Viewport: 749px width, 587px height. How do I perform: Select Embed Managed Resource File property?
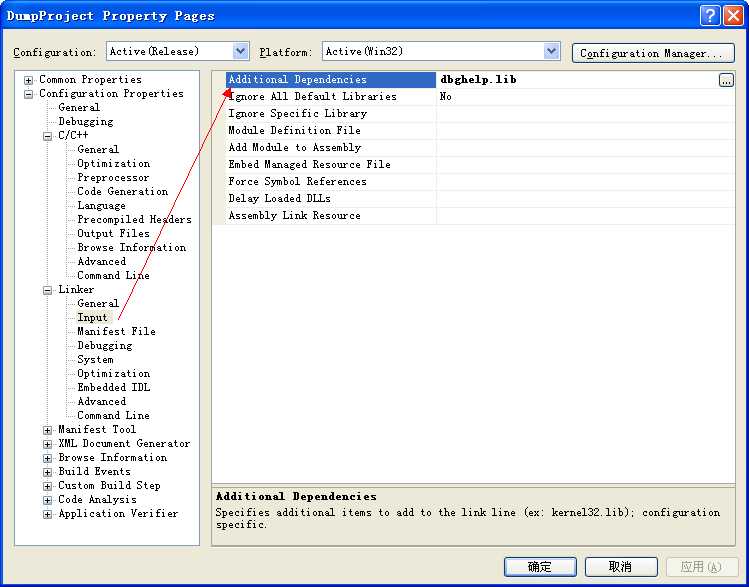coord(331,164)
